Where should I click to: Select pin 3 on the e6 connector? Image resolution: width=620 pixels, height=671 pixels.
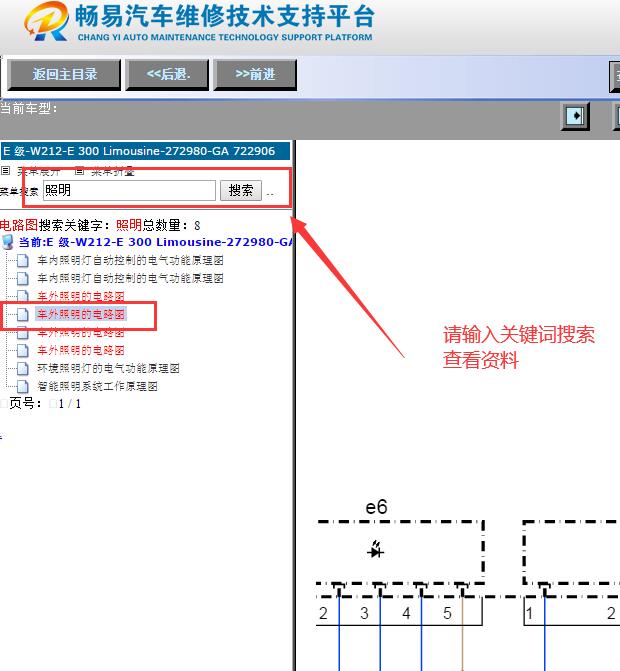pos(364,613)
